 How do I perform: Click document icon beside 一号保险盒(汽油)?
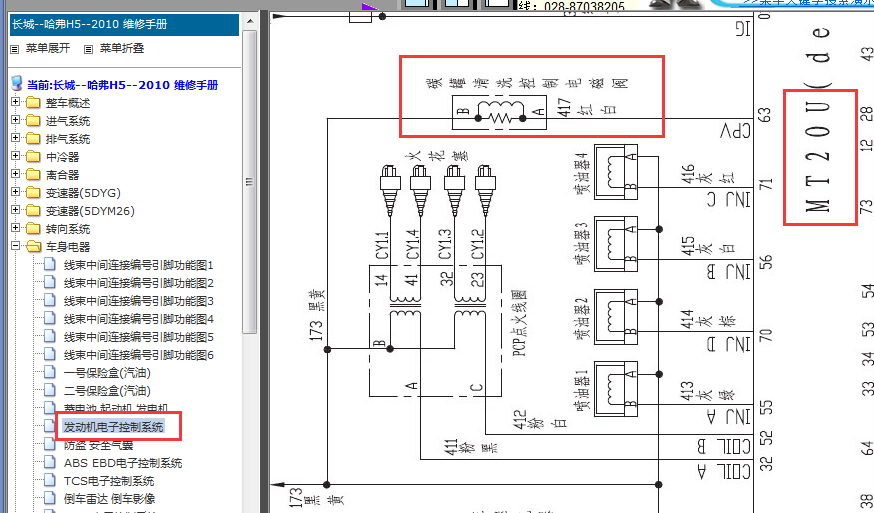[50, 372]
